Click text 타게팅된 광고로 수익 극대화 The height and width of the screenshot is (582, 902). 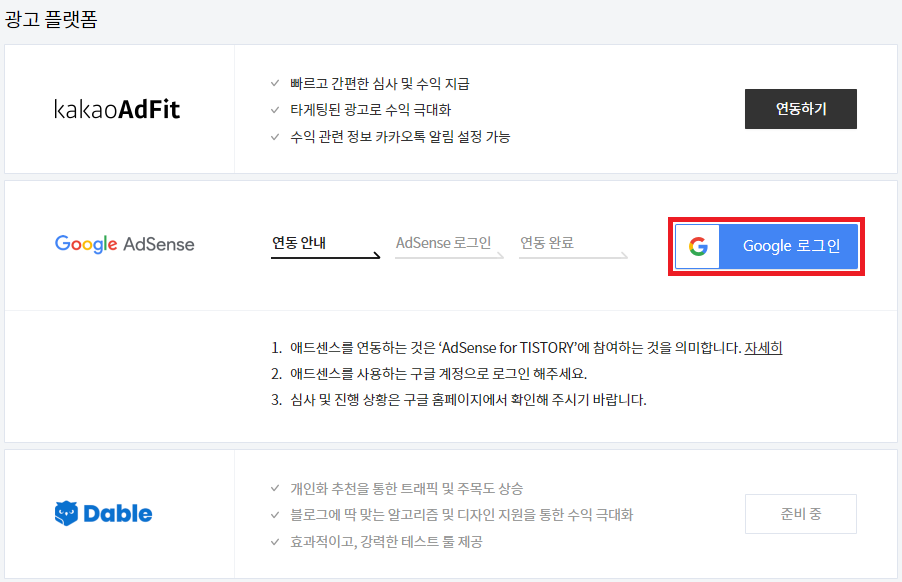click(x=370, y=110)
